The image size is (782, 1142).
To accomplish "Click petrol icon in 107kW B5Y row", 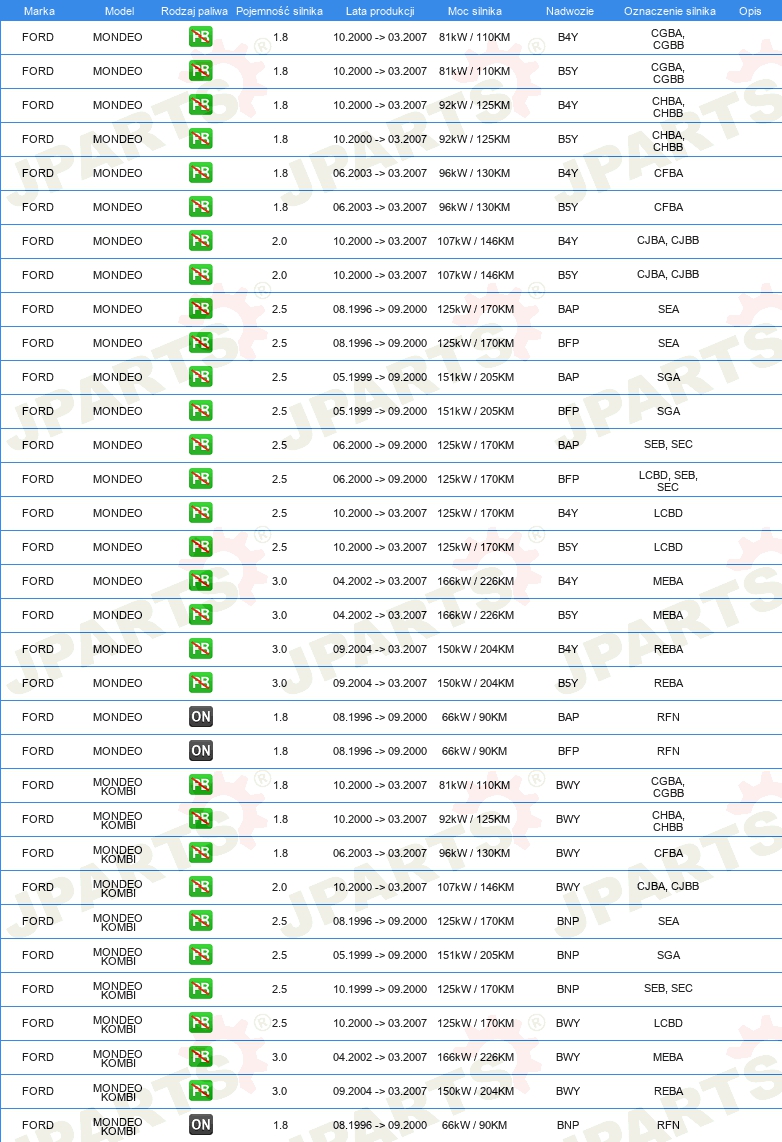I will click(x=200, y=275).
